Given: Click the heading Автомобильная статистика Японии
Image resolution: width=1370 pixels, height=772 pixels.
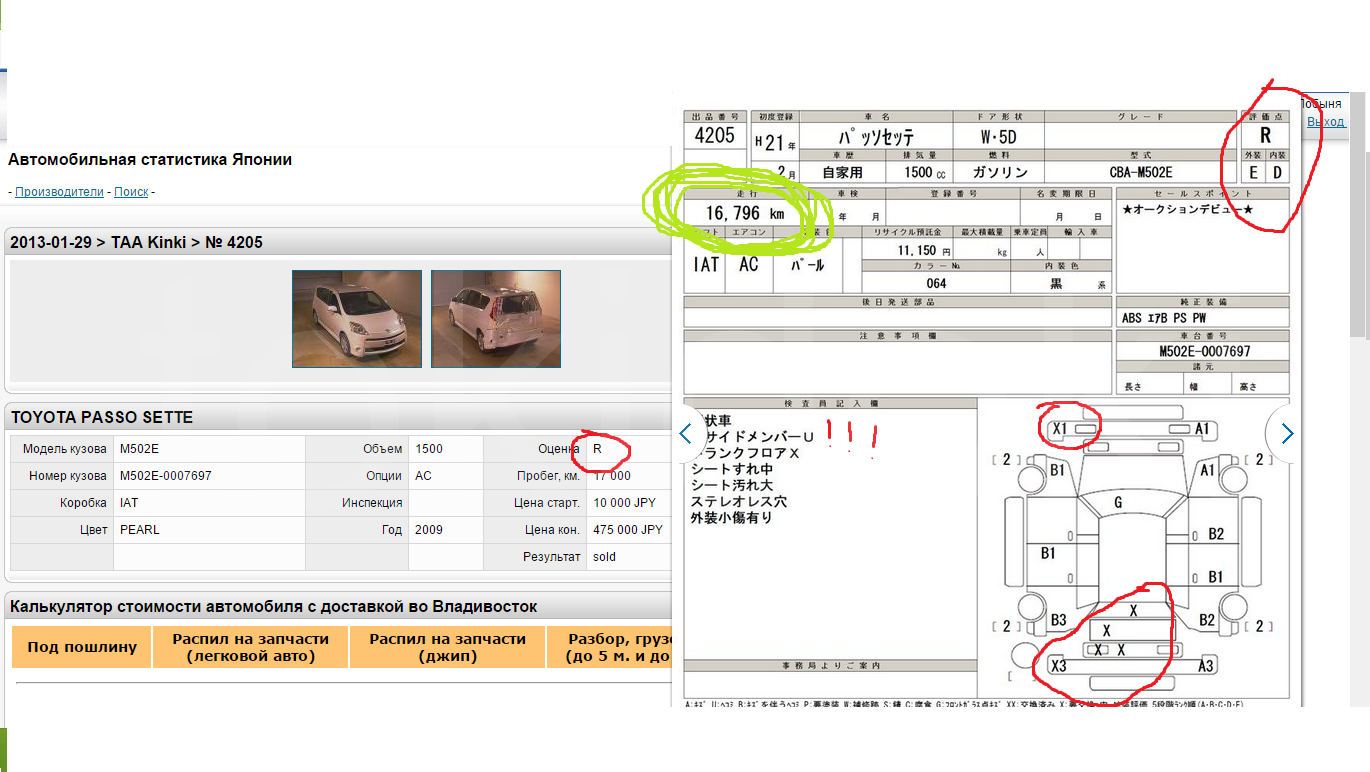Looking at the screenshot, I should tap(150, 160).
